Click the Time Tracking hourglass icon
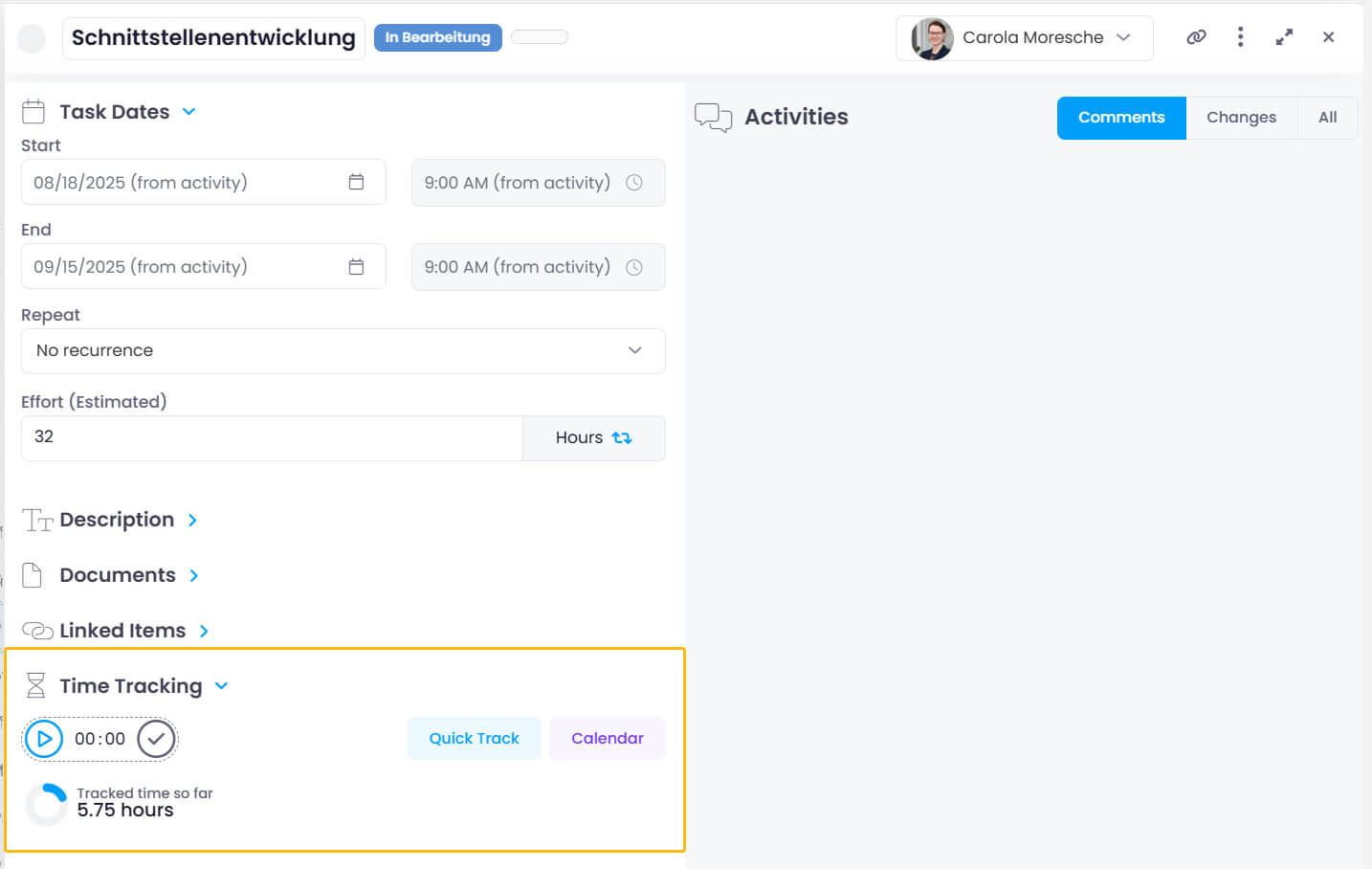Image resolution: width=1372 pixels, height=869 pixels. (35, 685)
